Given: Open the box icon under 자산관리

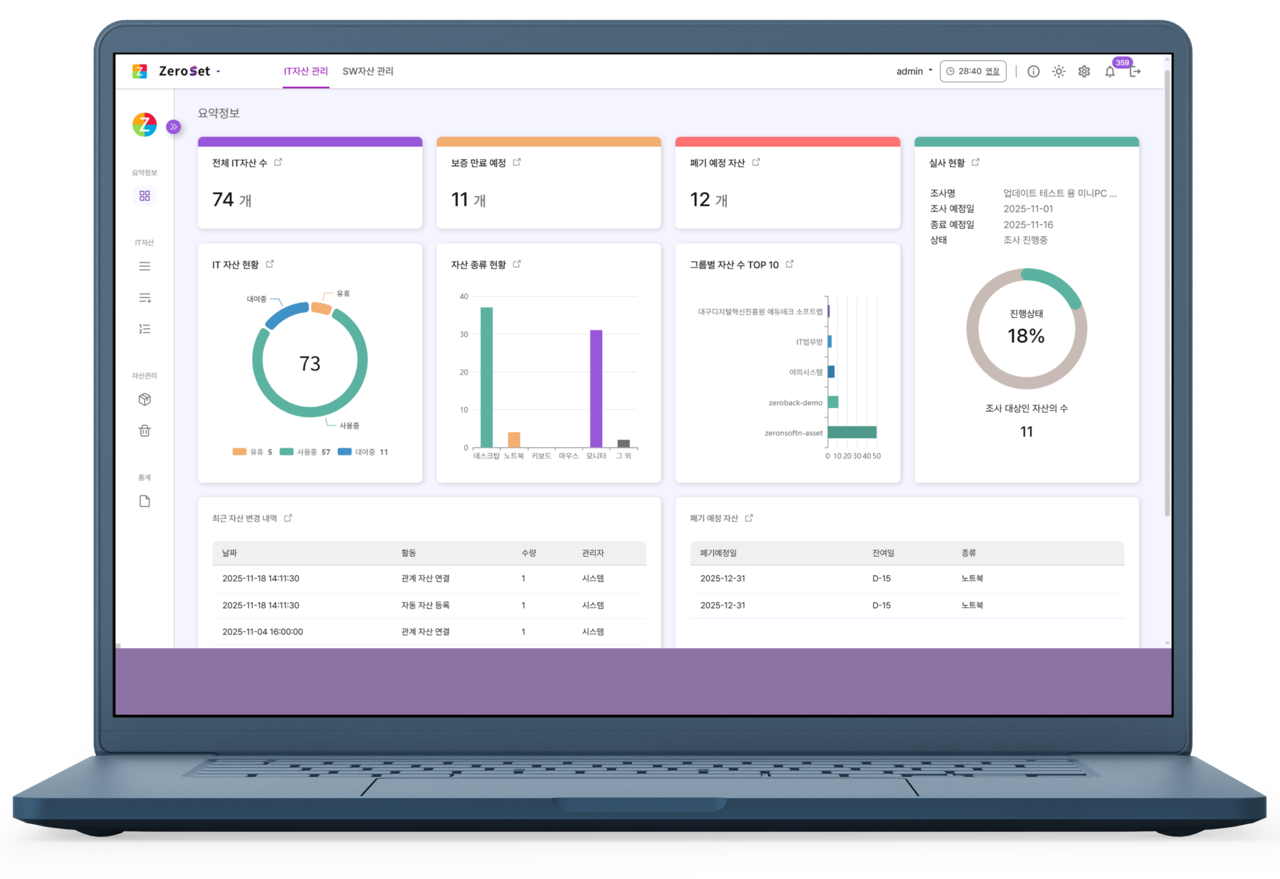Looking at the screenshot, I should point(145,400).
